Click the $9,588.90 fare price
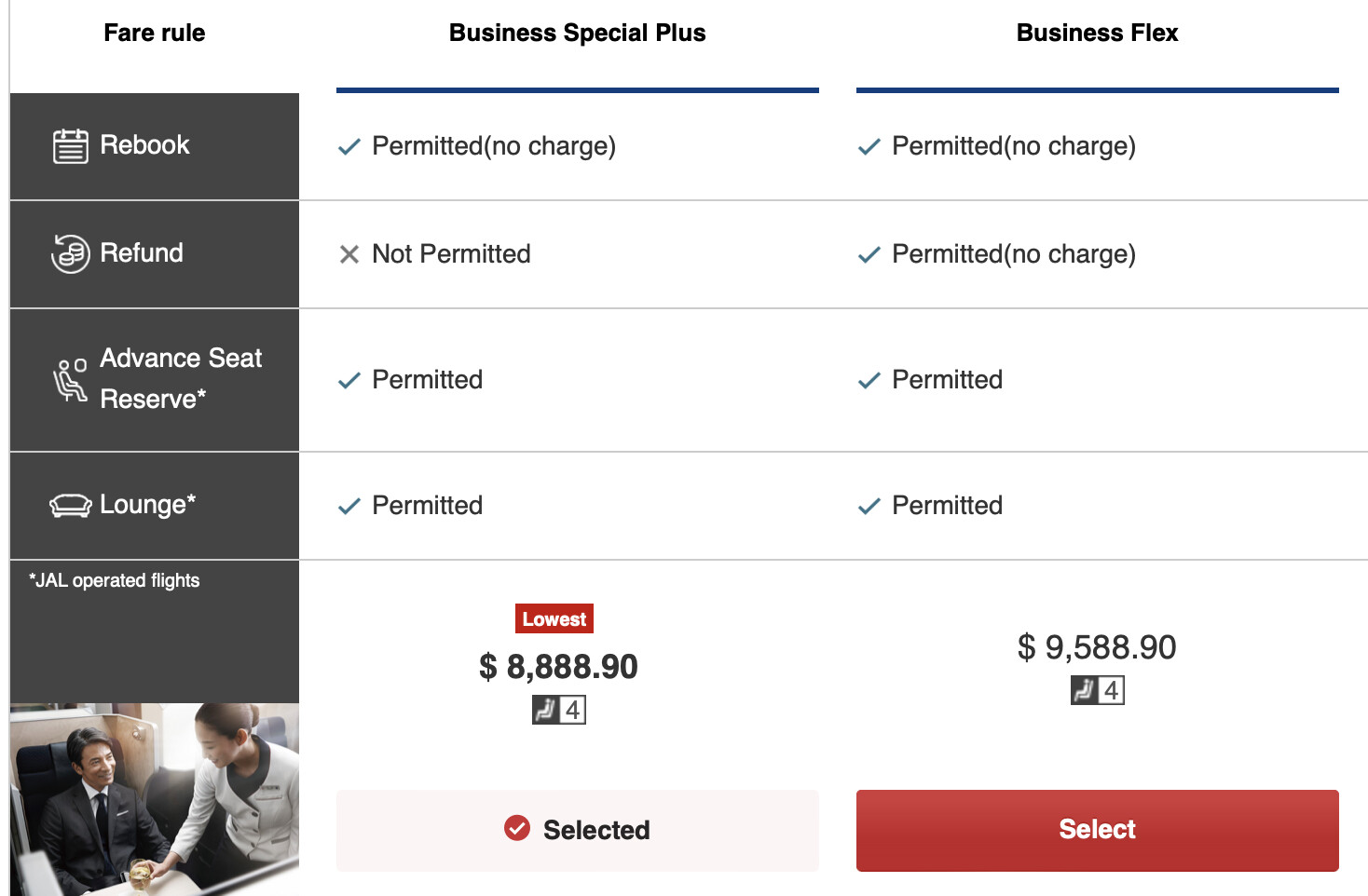 point(1097,647)
